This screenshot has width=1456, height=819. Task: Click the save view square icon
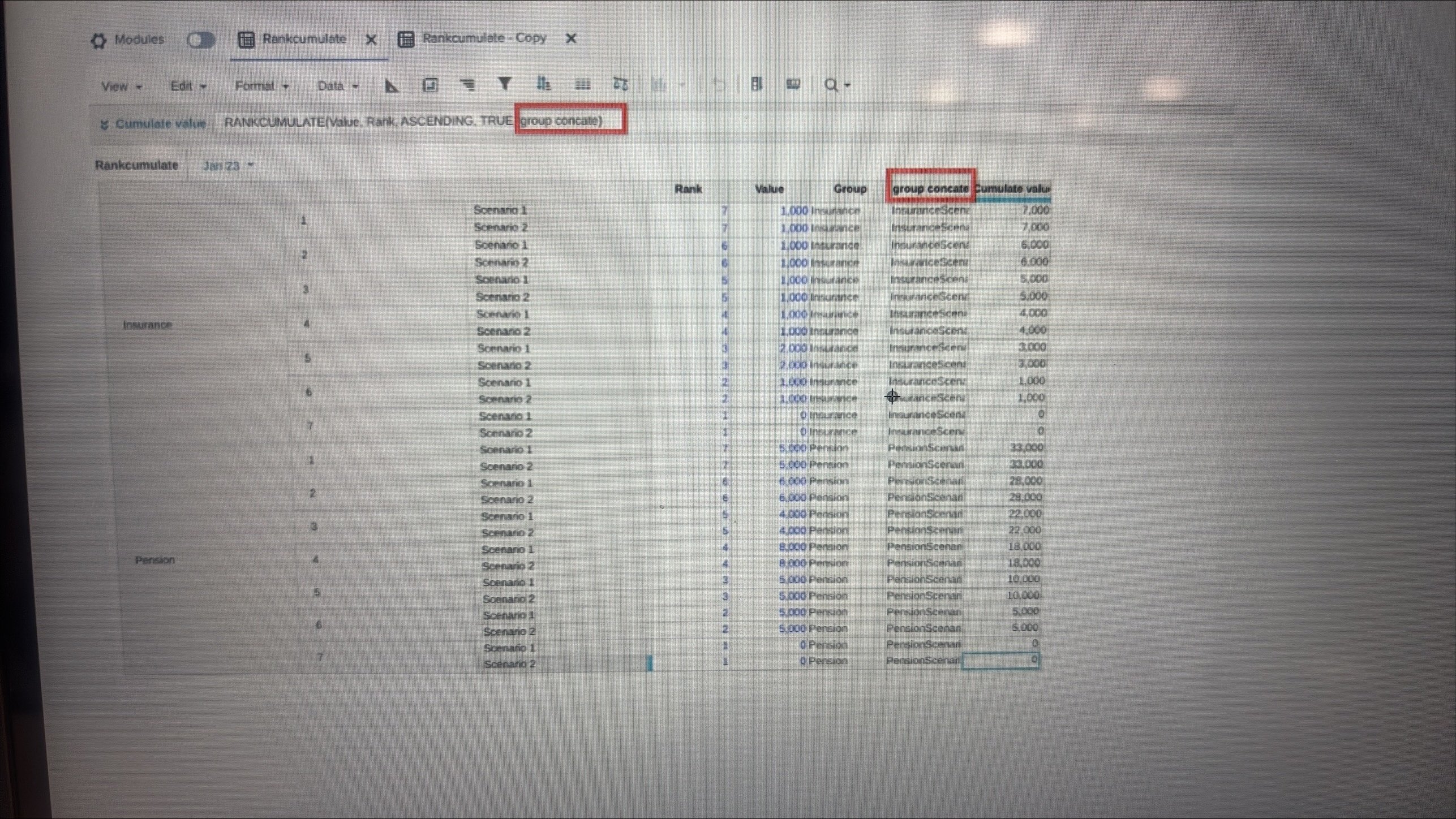coord(430,85)
